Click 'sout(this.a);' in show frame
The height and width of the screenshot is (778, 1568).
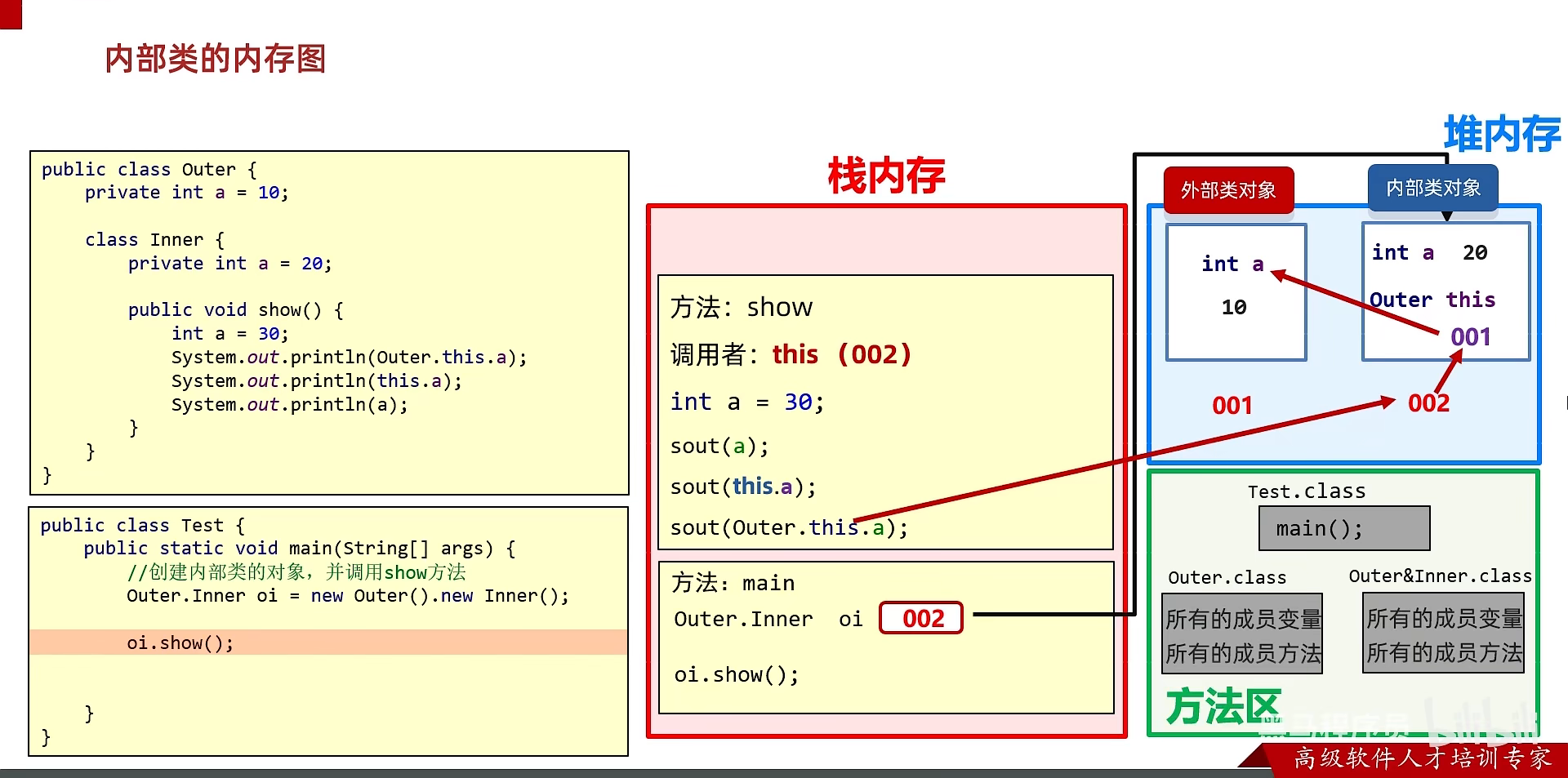tap(743, 487)
